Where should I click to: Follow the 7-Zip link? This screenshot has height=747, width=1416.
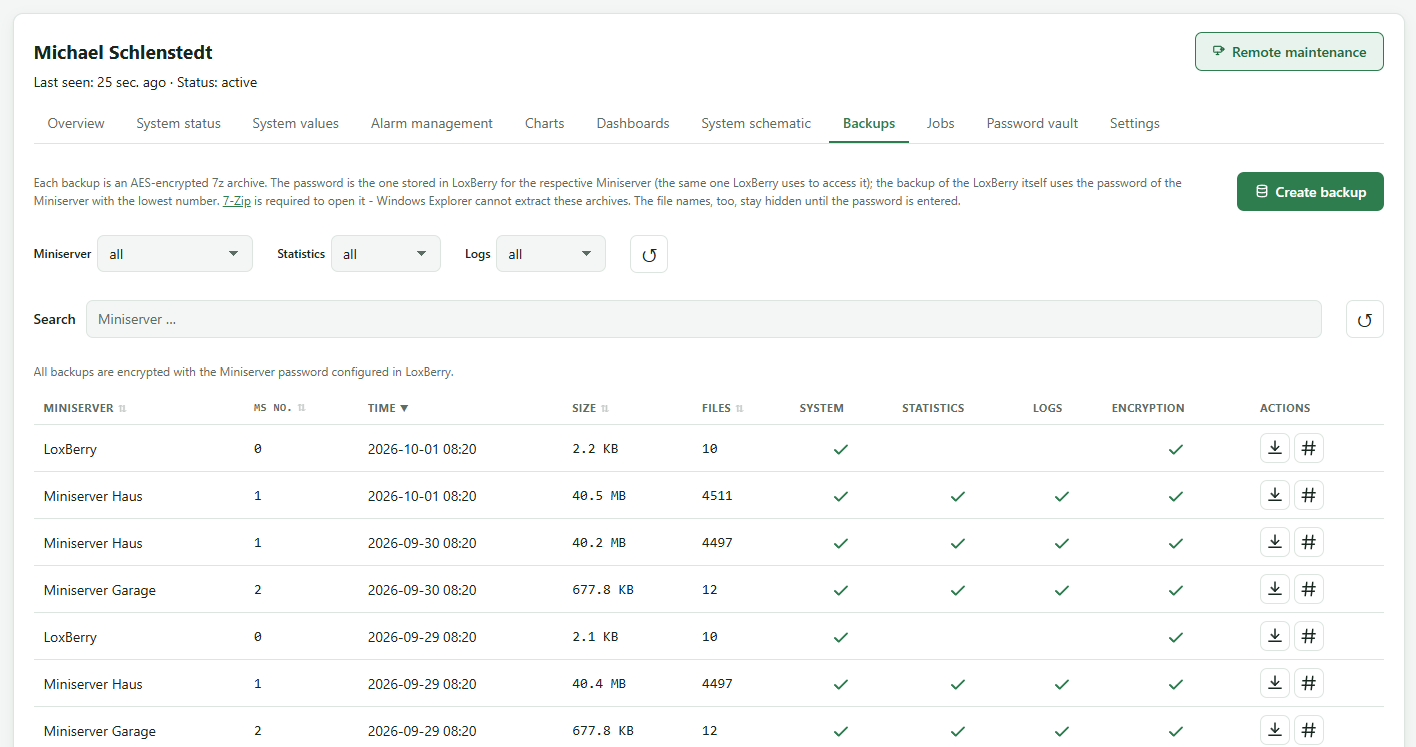(x=236, y=201)
